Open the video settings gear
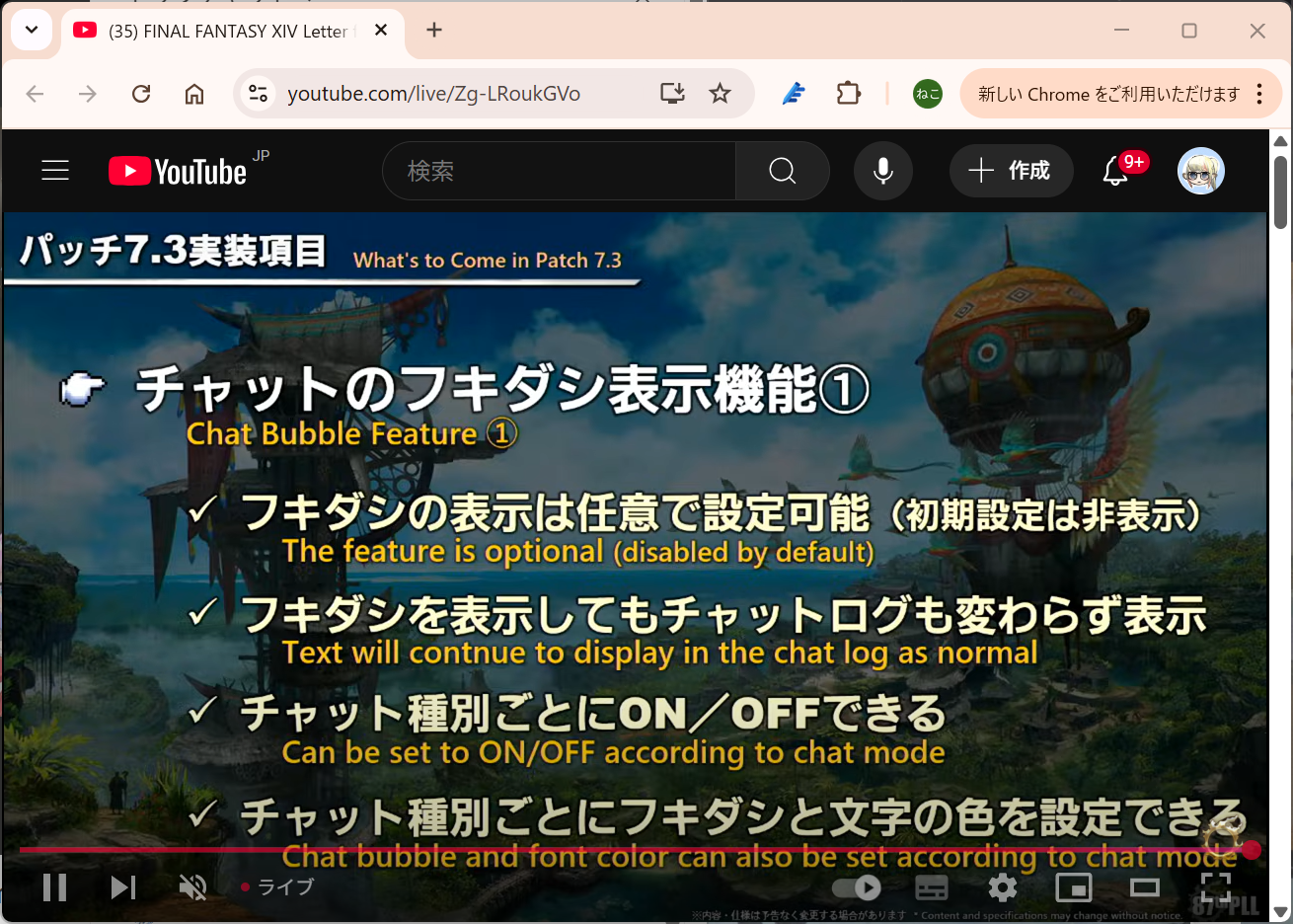1293x924 pixels. (x=1003, y=887)
